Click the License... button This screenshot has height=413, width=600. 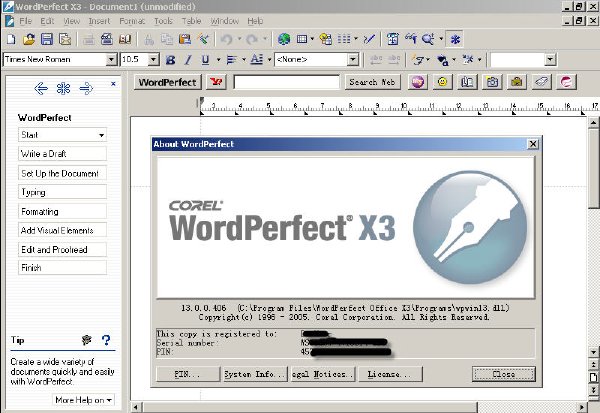(x=390, y=374)
